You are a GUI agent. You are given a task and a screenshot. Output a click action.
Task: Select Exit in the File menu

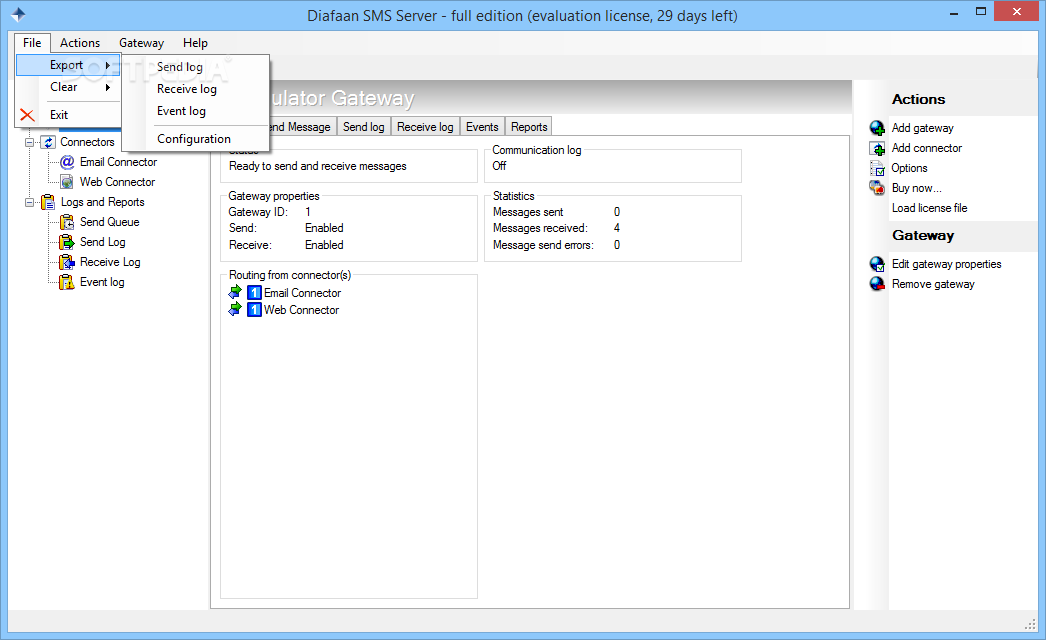click(x=68, y=115)
